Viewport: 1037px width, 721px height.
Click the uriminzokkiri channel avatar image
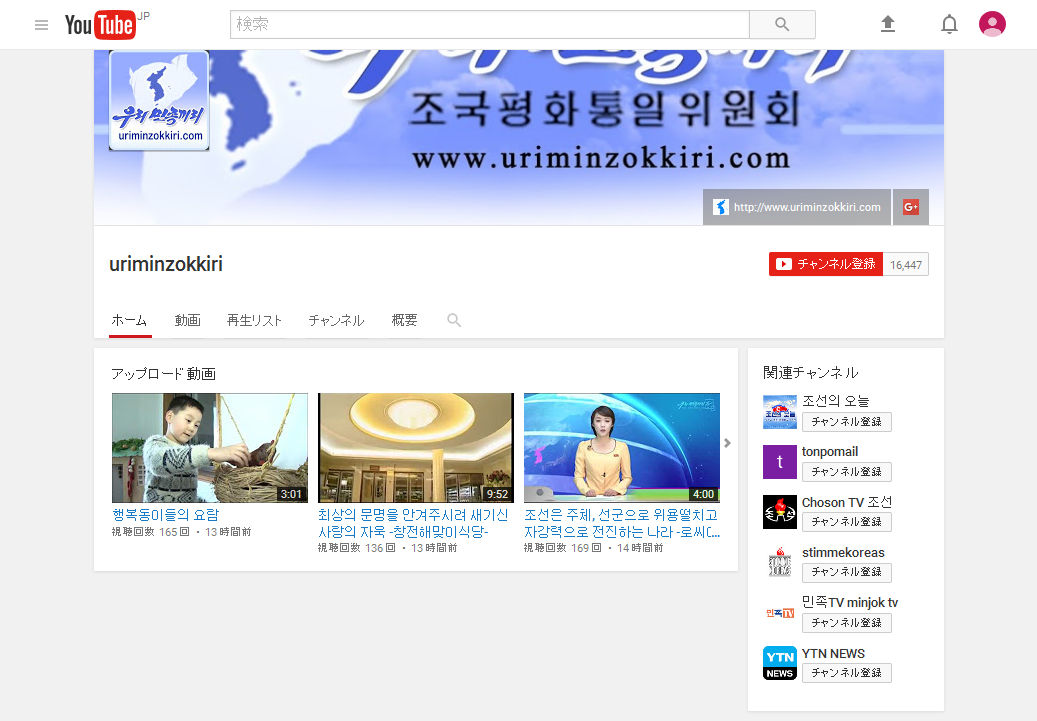(159, 101)
